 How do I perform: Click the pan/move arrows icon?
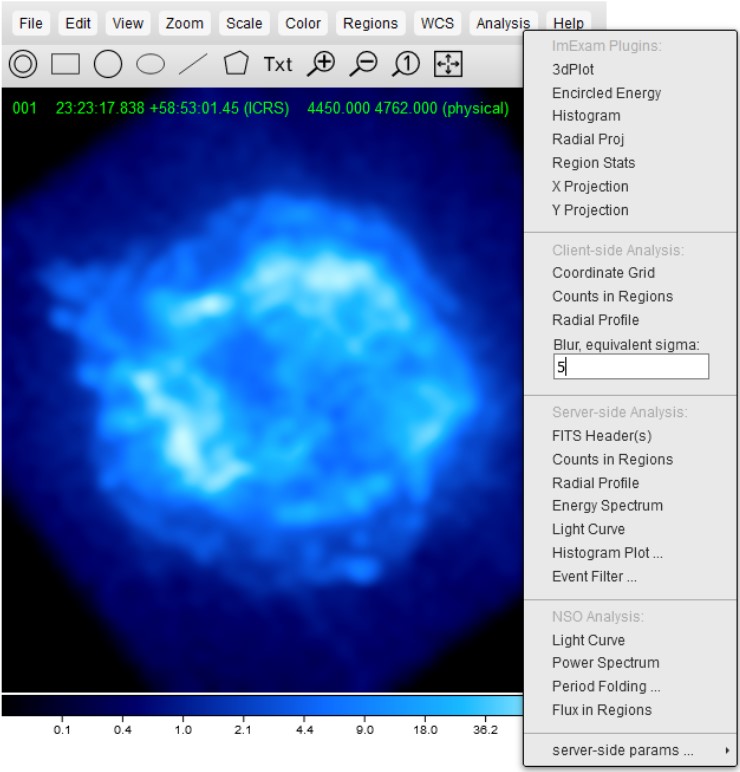[447, 64]
